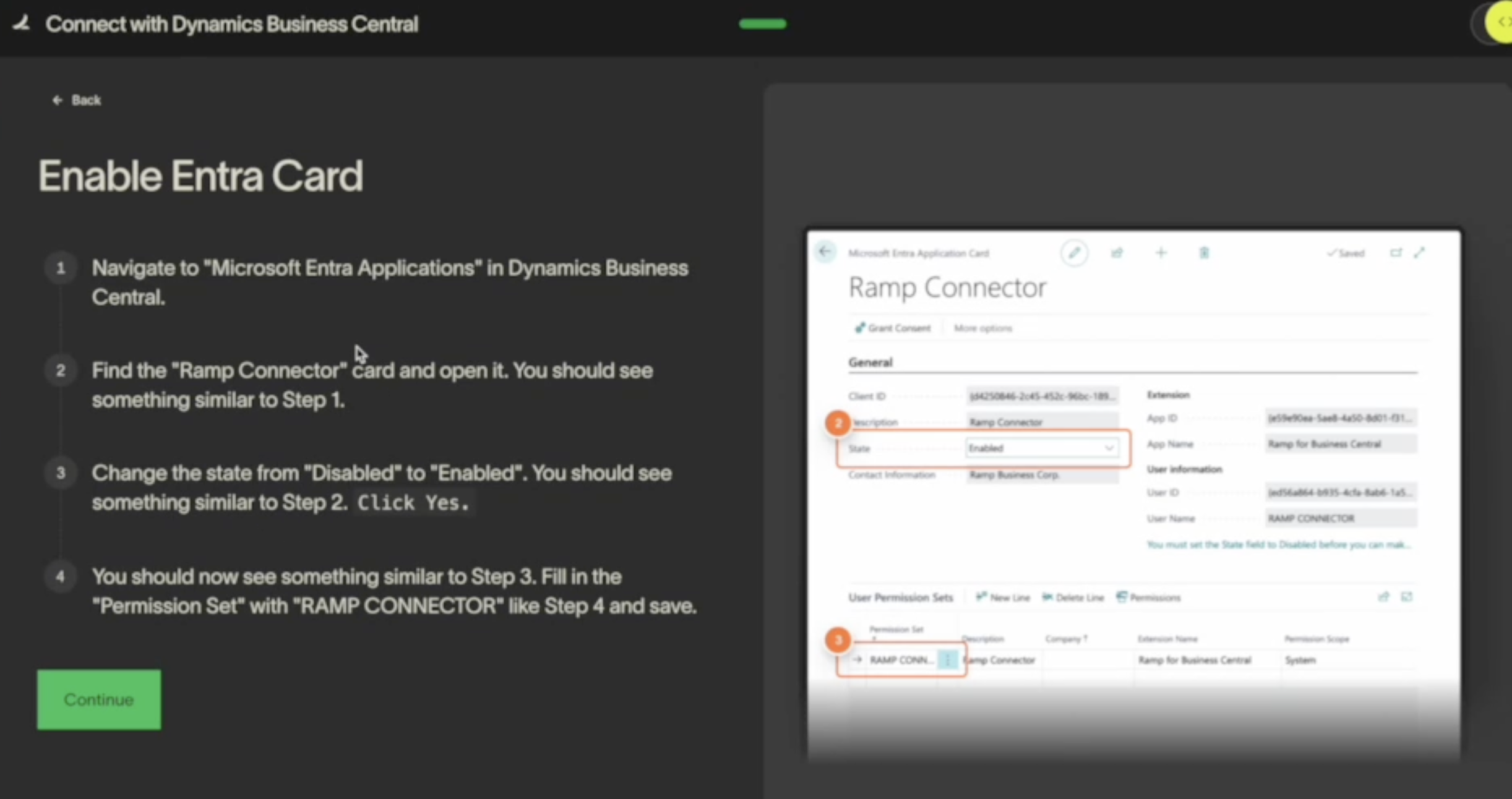1512x799 pixels.
Task: Click the Description field Ramp Connector
Action: [x=1042, y=422]
